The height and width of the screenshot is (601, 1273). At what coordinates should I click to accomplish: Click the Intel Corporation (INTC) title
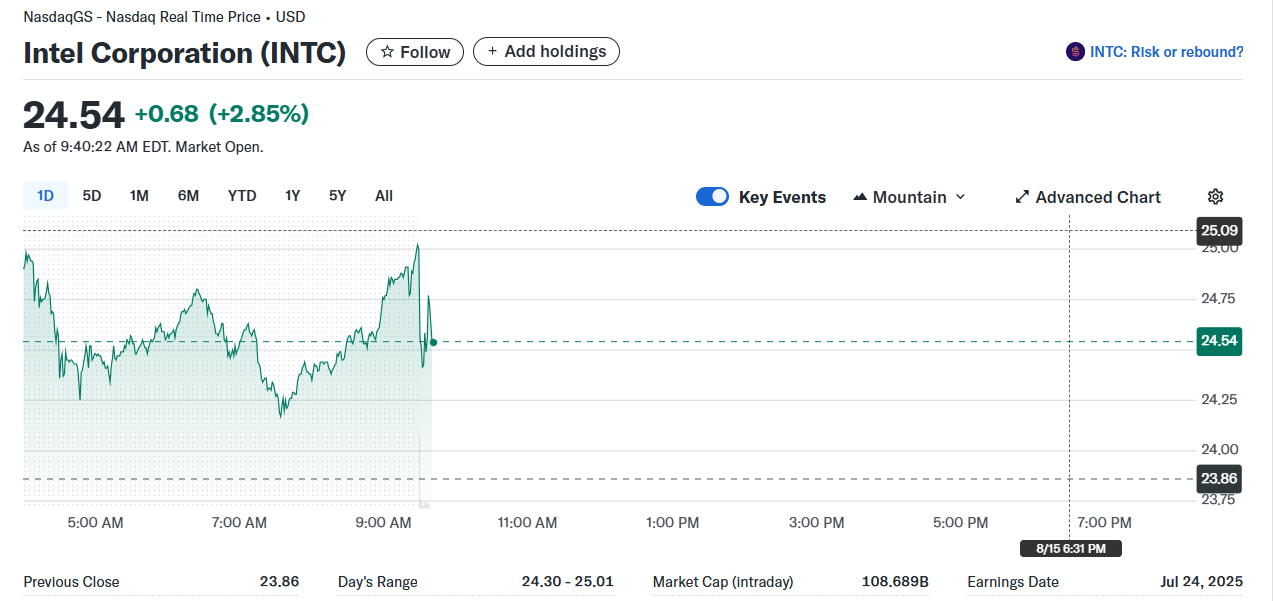[x=185, y=53]
